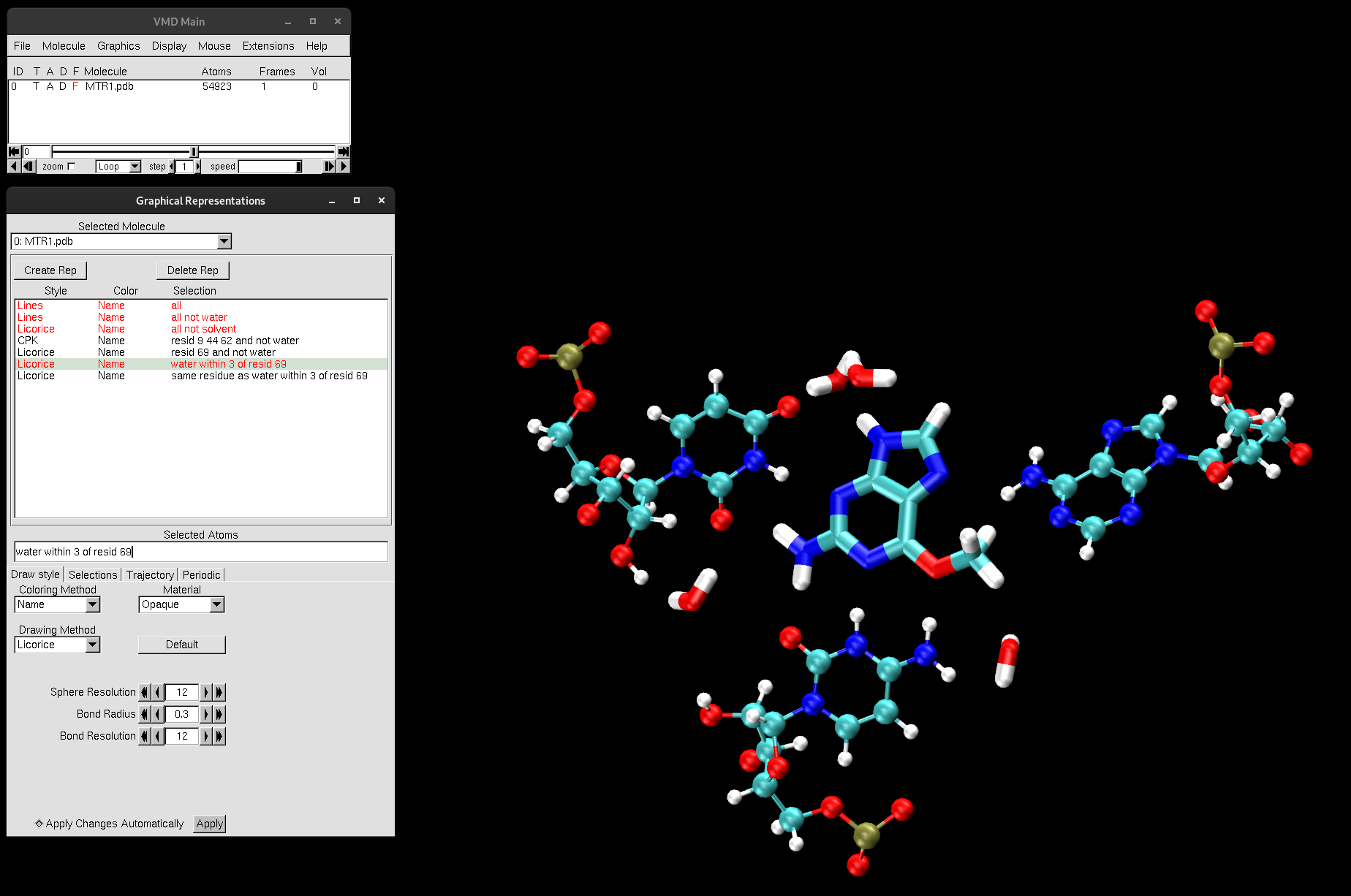Play the animation forward
The width and height of the screenshot is (1351, 896).
(x=344, y=167)
